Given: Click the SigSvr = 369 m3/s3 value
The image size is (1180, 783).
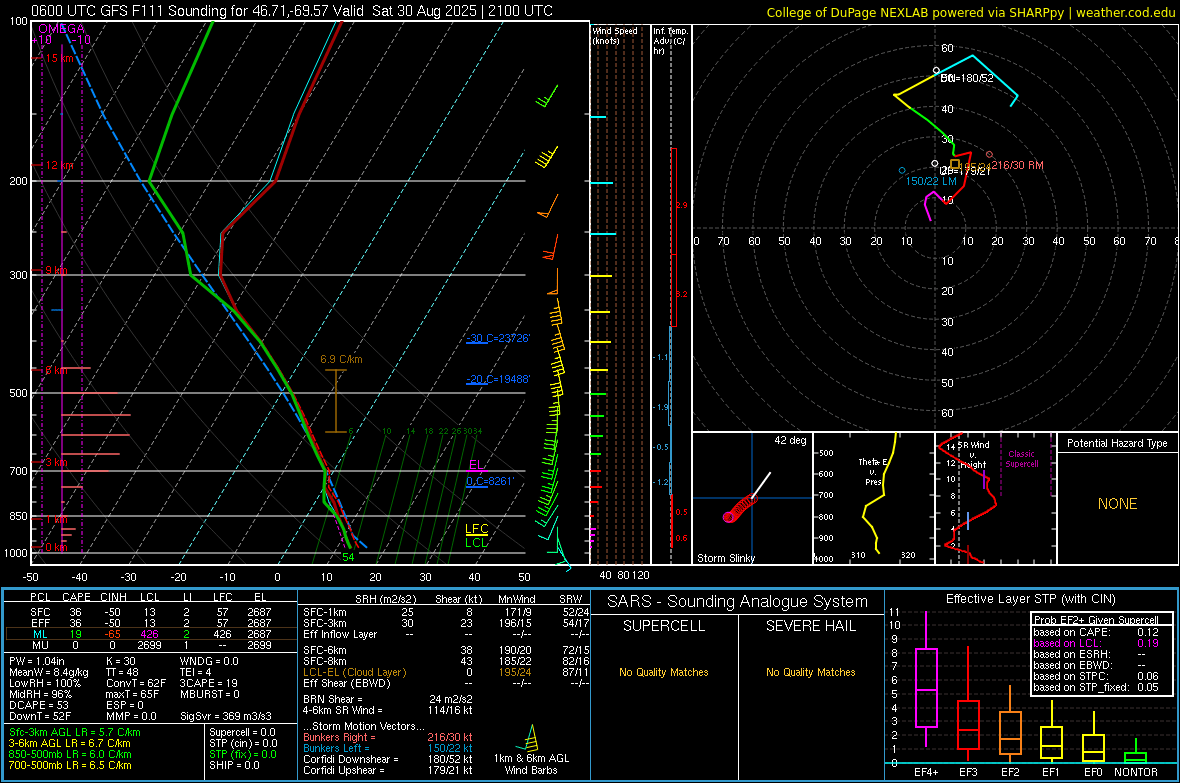Looking at the screenshot, I should tap(226, 716).
